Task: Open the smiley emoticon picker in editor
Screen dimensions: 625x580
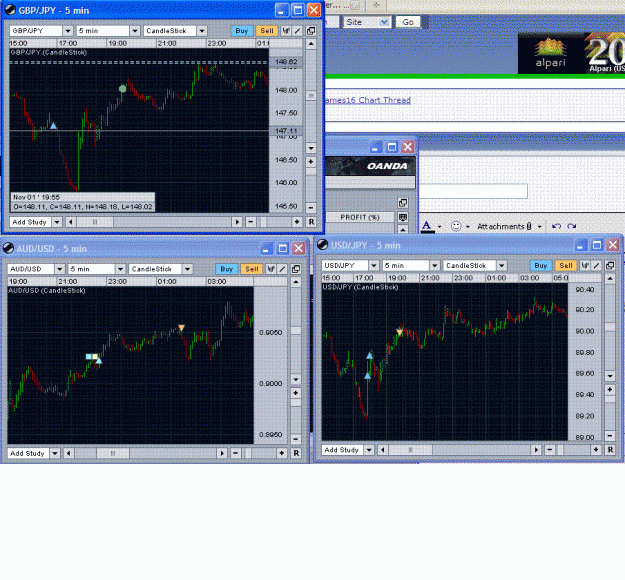Action: pos(456,226)
